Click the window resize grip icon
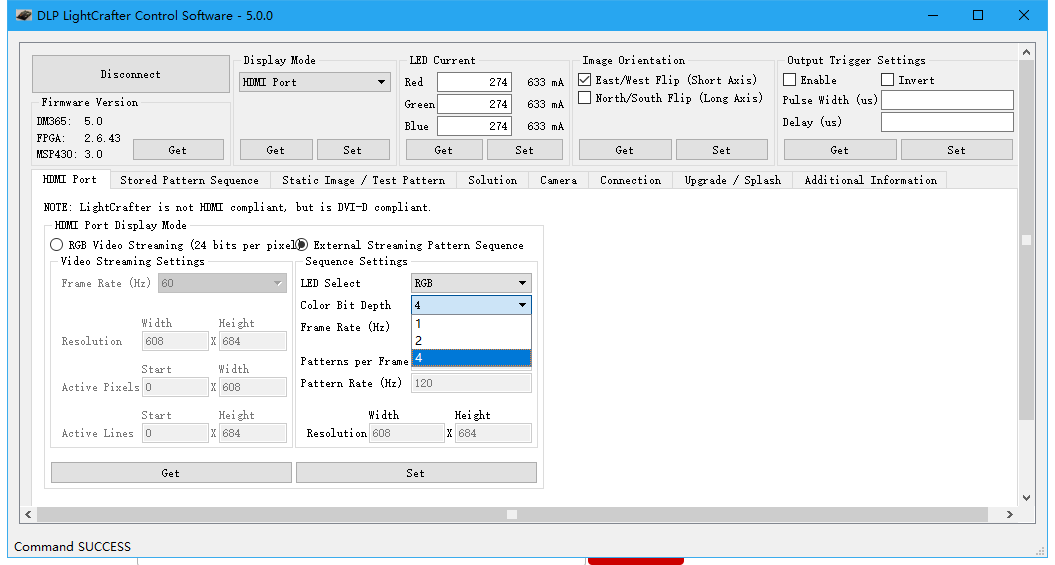This screenshot has height=565, width=1055. (1042, 552)
